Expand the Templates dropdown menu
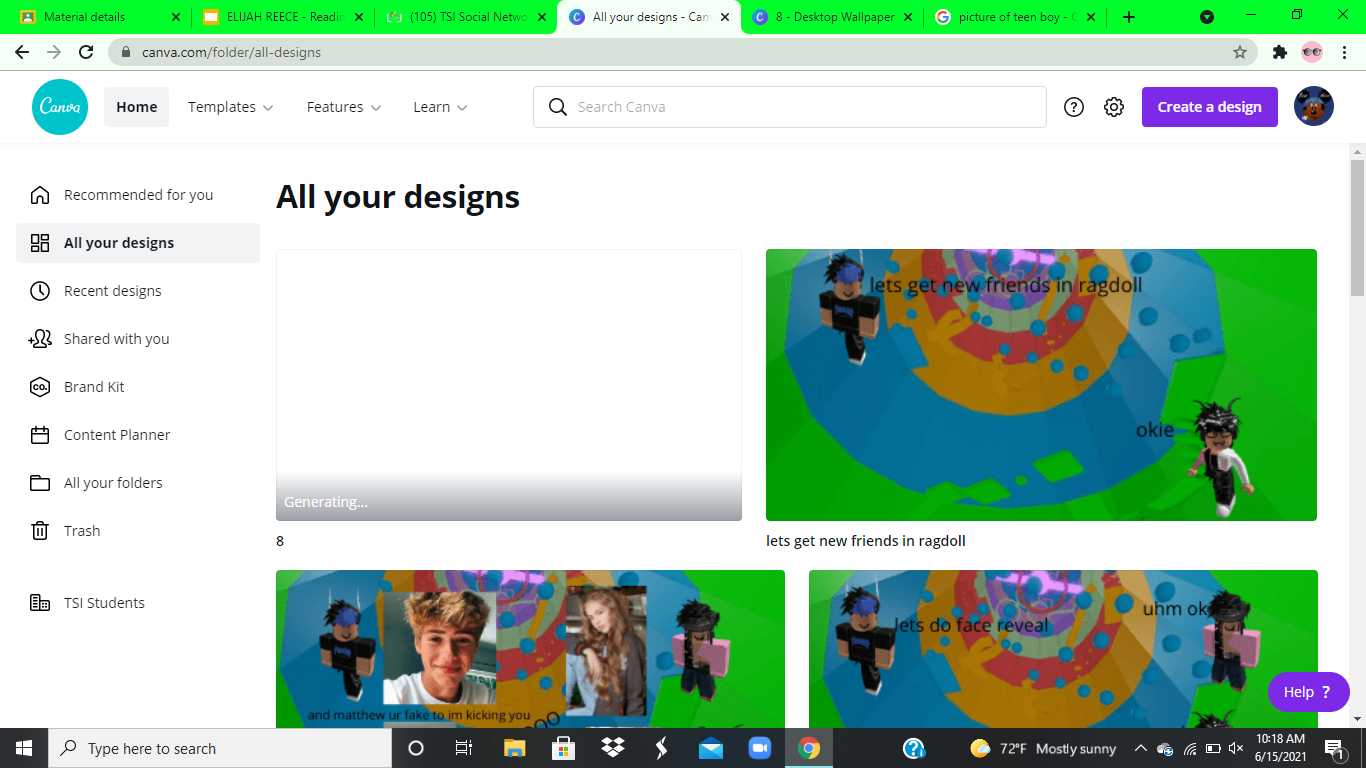The width and height of the screenshot is (1366, 768). point(230,107)
